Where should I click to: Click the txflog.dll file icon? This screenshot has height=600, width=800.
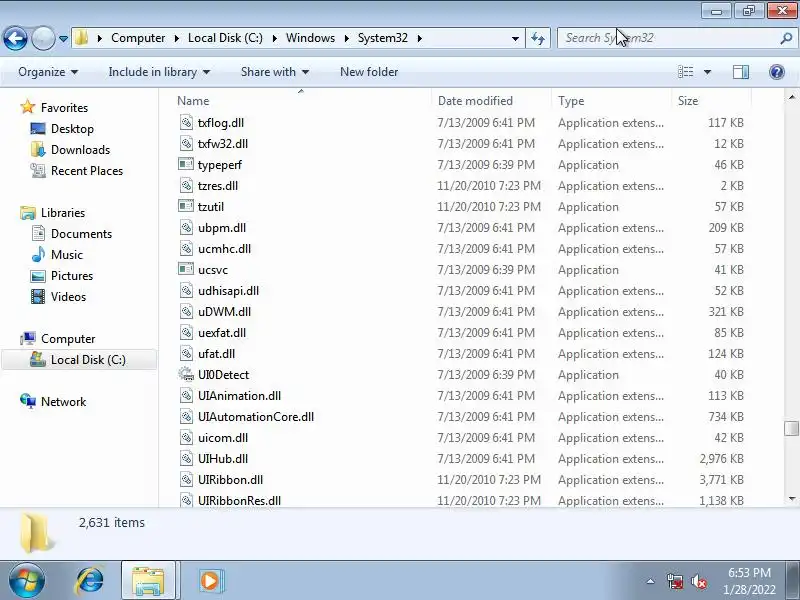186,122
